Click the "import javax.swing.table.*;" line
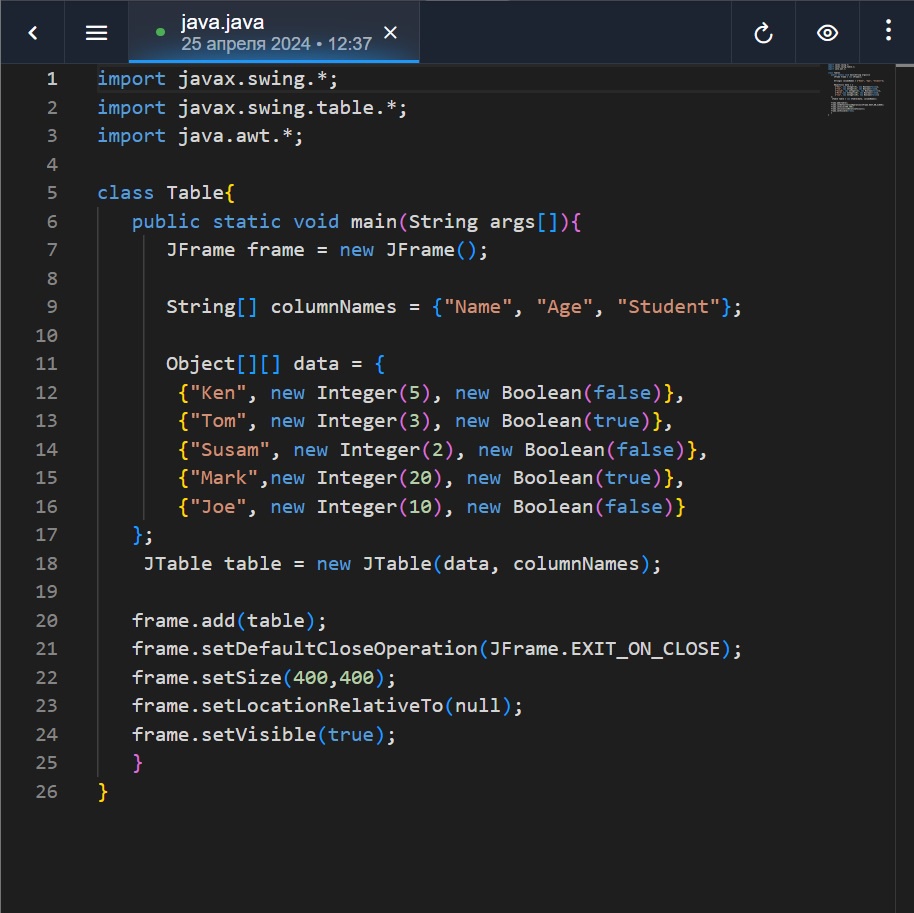The image size is (914, 913). [x=252, y=108]
